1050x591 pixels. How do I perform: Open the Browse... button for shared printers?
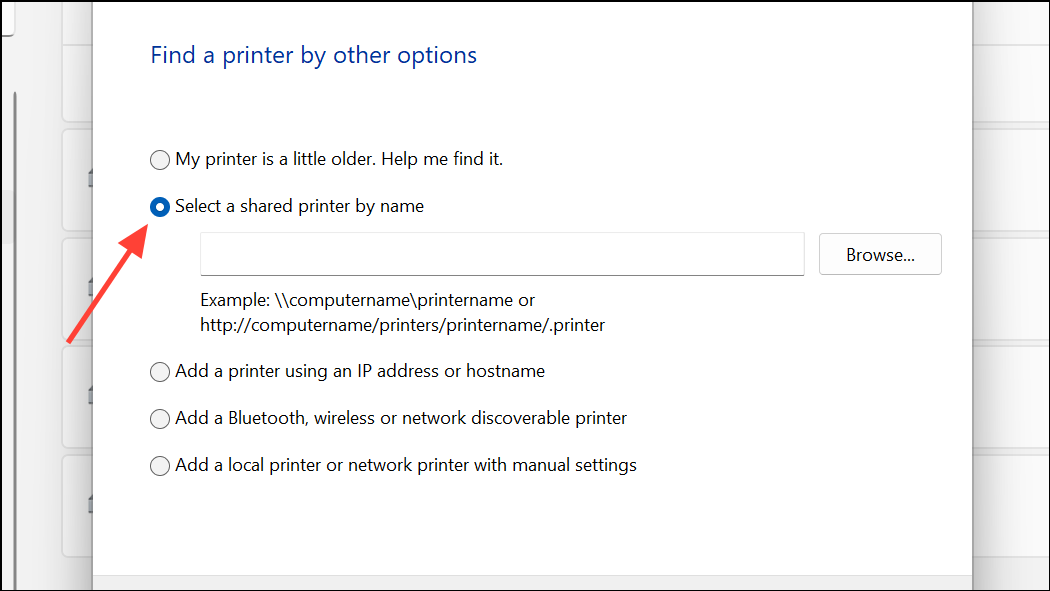tap(880, 254)
